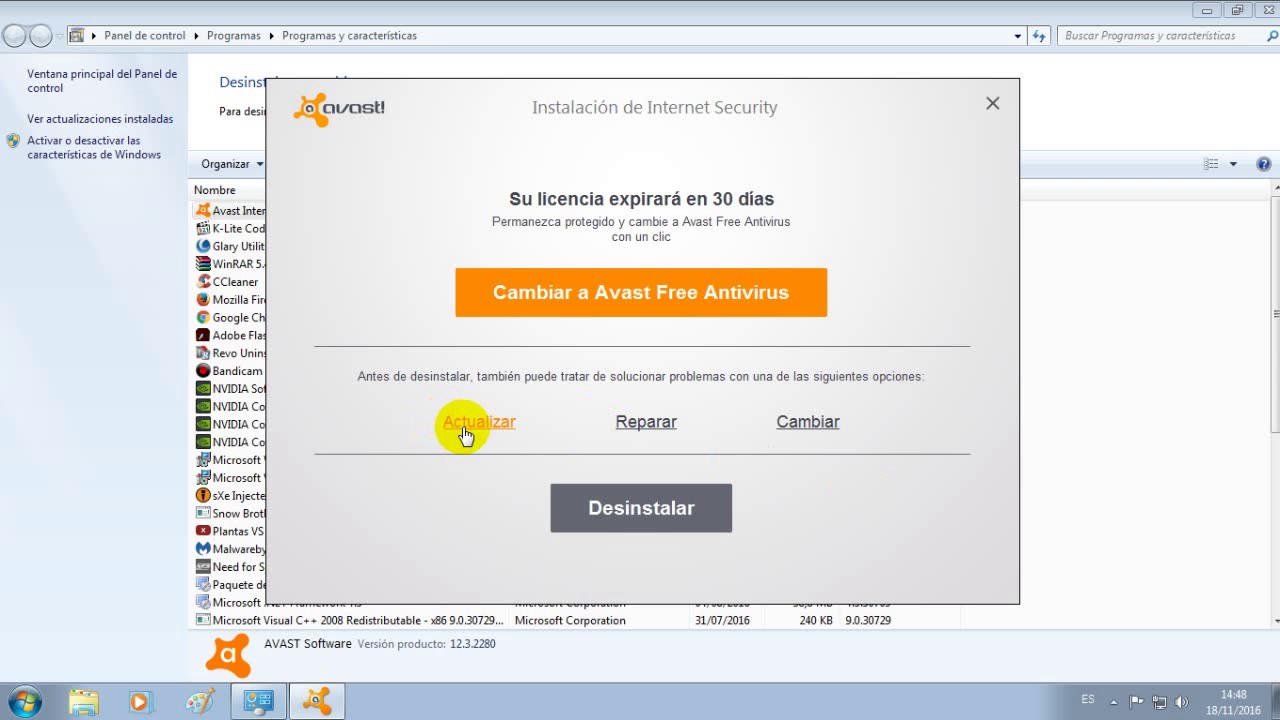The width and height of the screenshot is (1280, 720).
Task: Switch to the Control Panel taskbar button
Action: coord(258,701)
